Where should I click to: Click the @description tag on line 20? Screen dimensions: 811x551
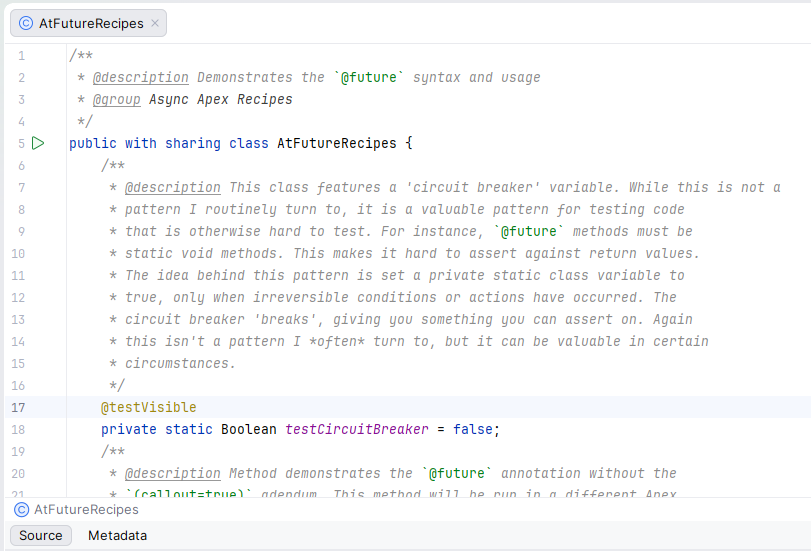click(x=173, y=473)
